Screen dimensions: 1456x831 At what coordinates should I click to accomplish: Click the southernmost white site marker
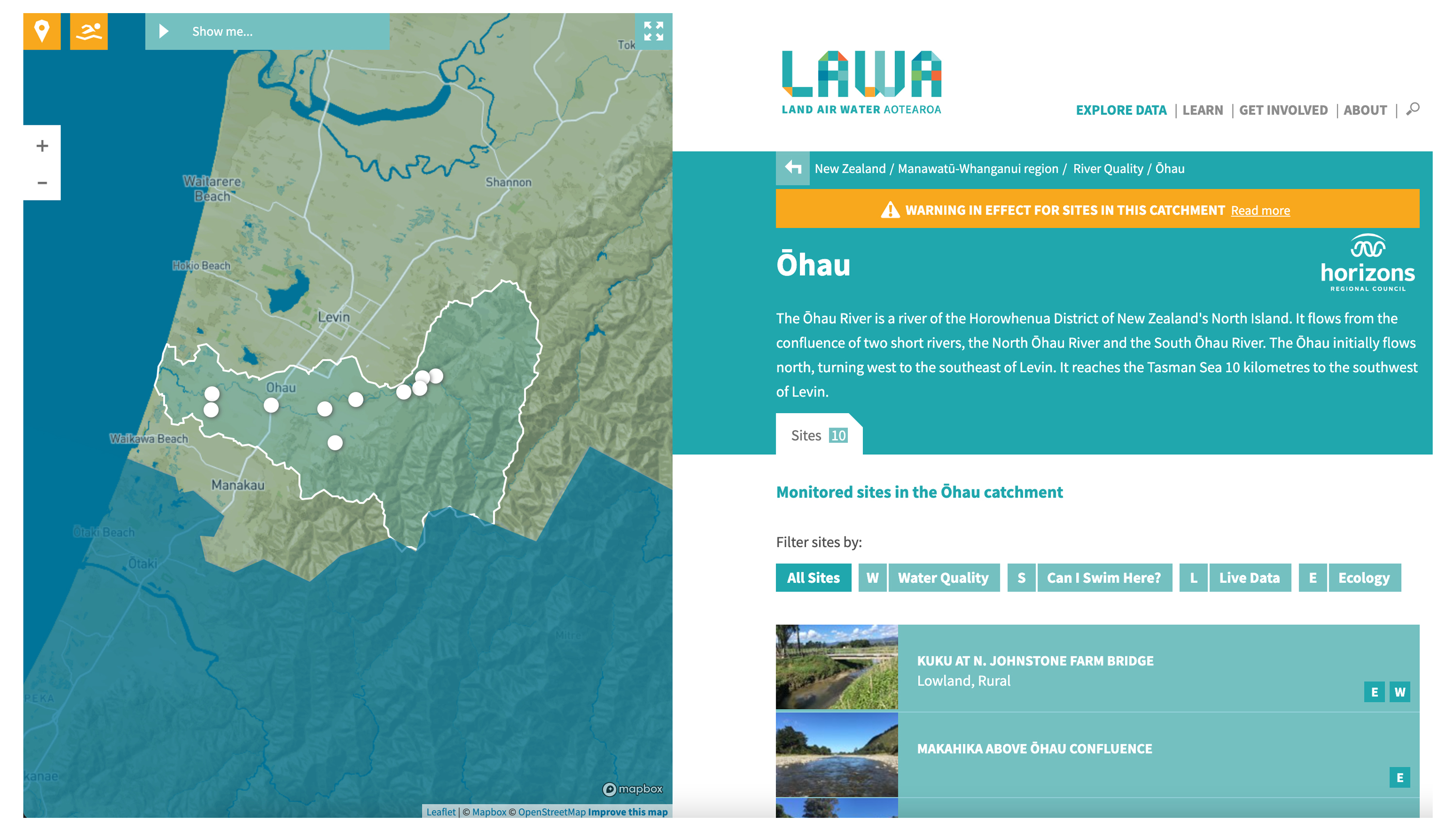tap(335, 442)
